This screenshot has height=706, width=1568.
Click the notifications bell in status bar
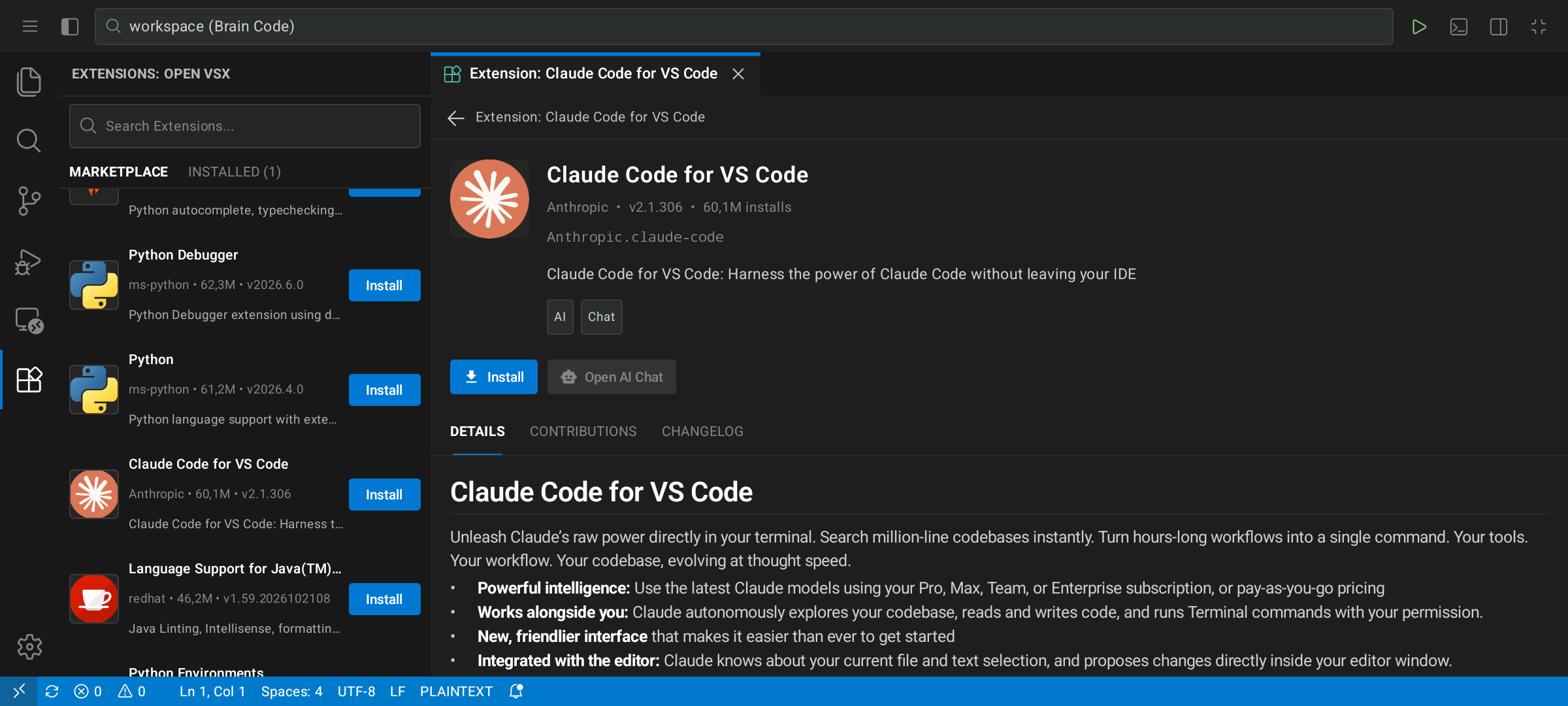(516, 692)
